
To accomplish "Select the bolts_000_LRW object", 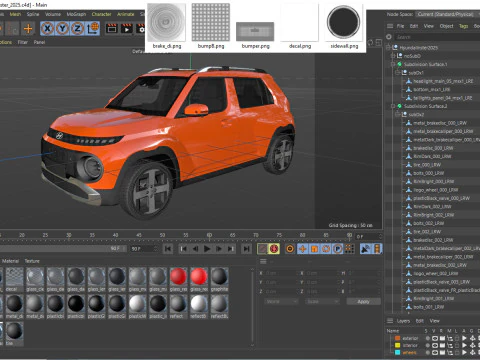I will coord(428,173).
